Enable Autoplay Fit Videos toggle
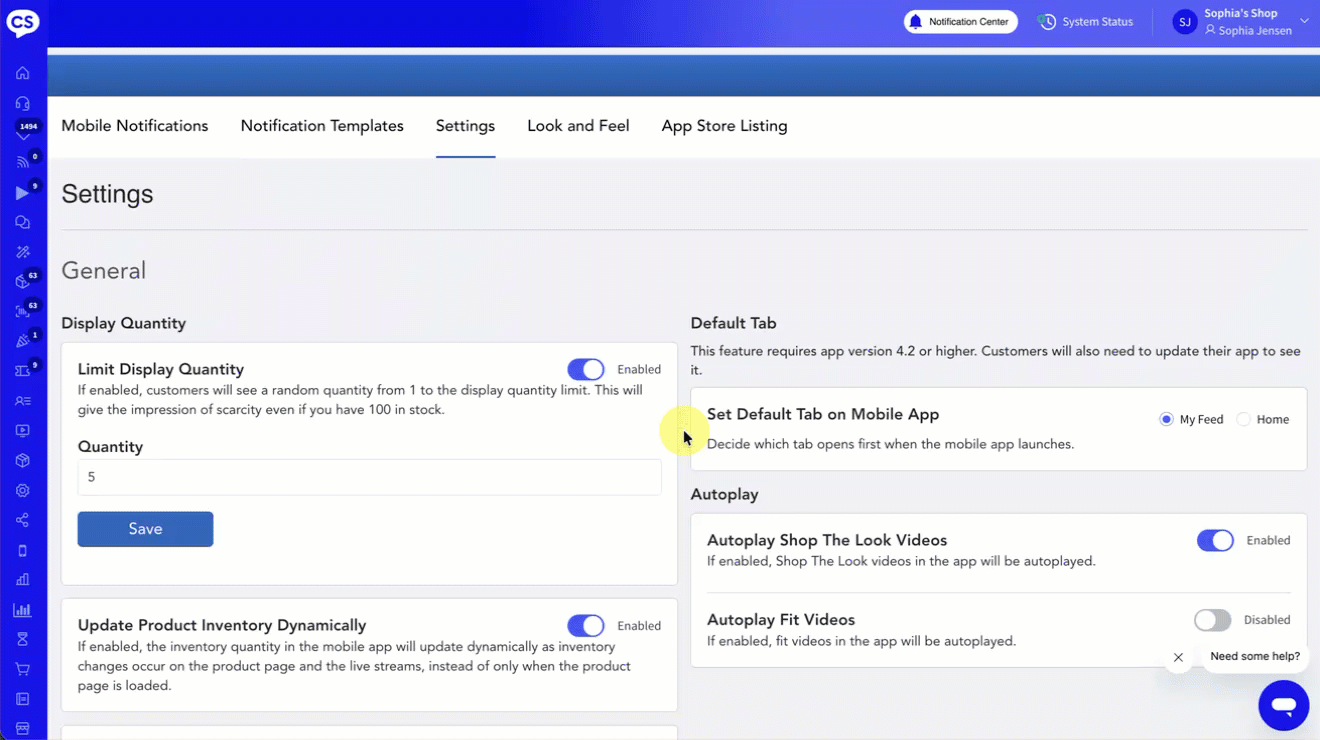The width and height of the screenshot is (1320, 740). 1212,620
